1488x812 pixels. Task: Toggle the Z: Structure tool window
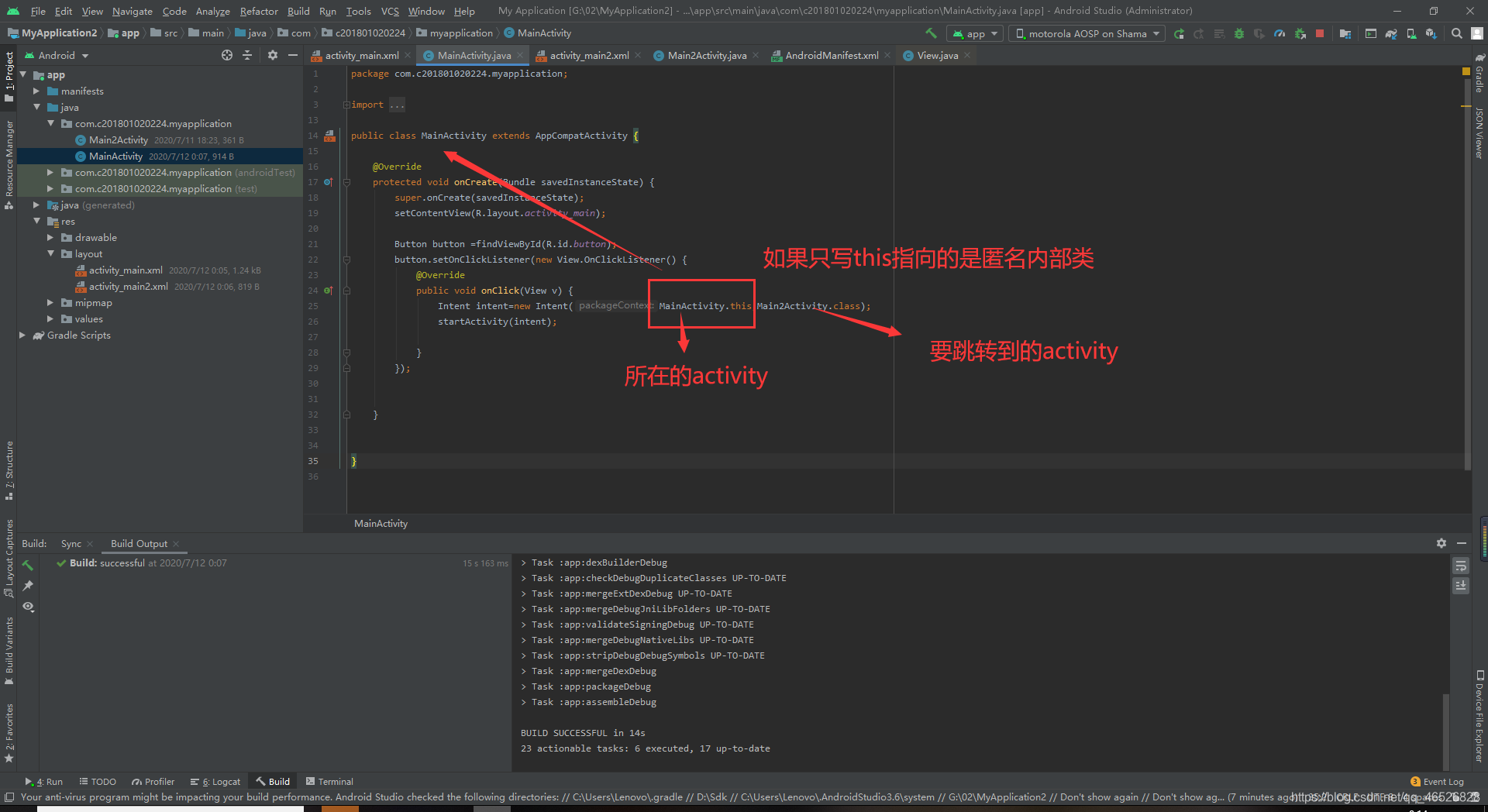[9, 470]
